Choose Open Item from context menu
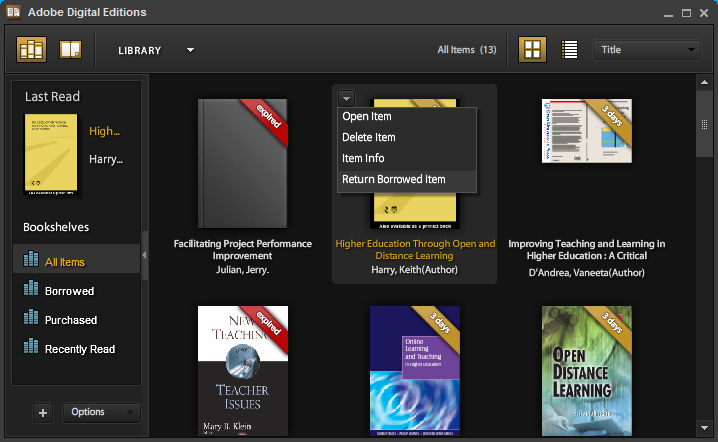718x442 pixels. (407, 116)
